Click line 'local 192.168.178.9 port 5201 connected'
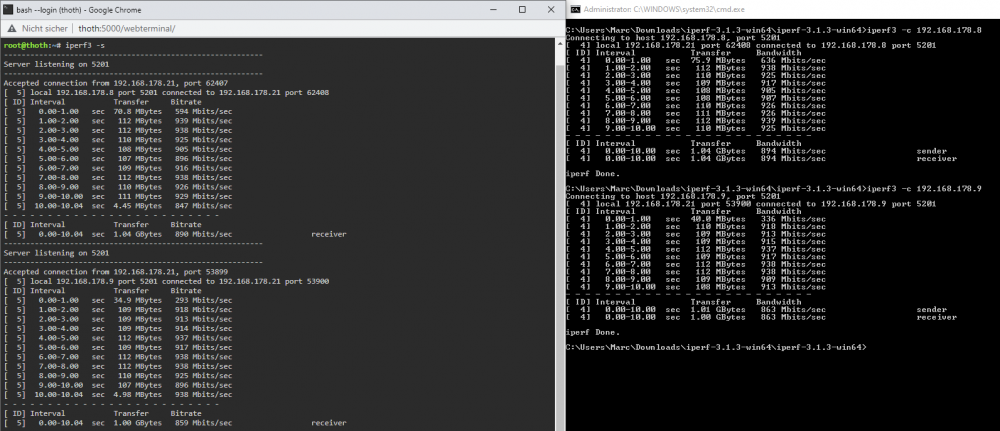 click(x=166, y=281)
